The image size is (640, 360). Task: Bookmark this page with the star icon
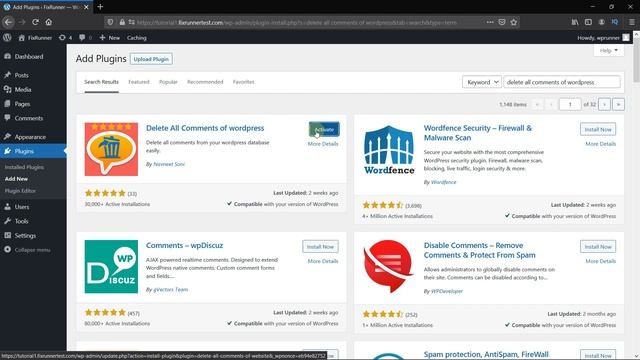[514, 22]
